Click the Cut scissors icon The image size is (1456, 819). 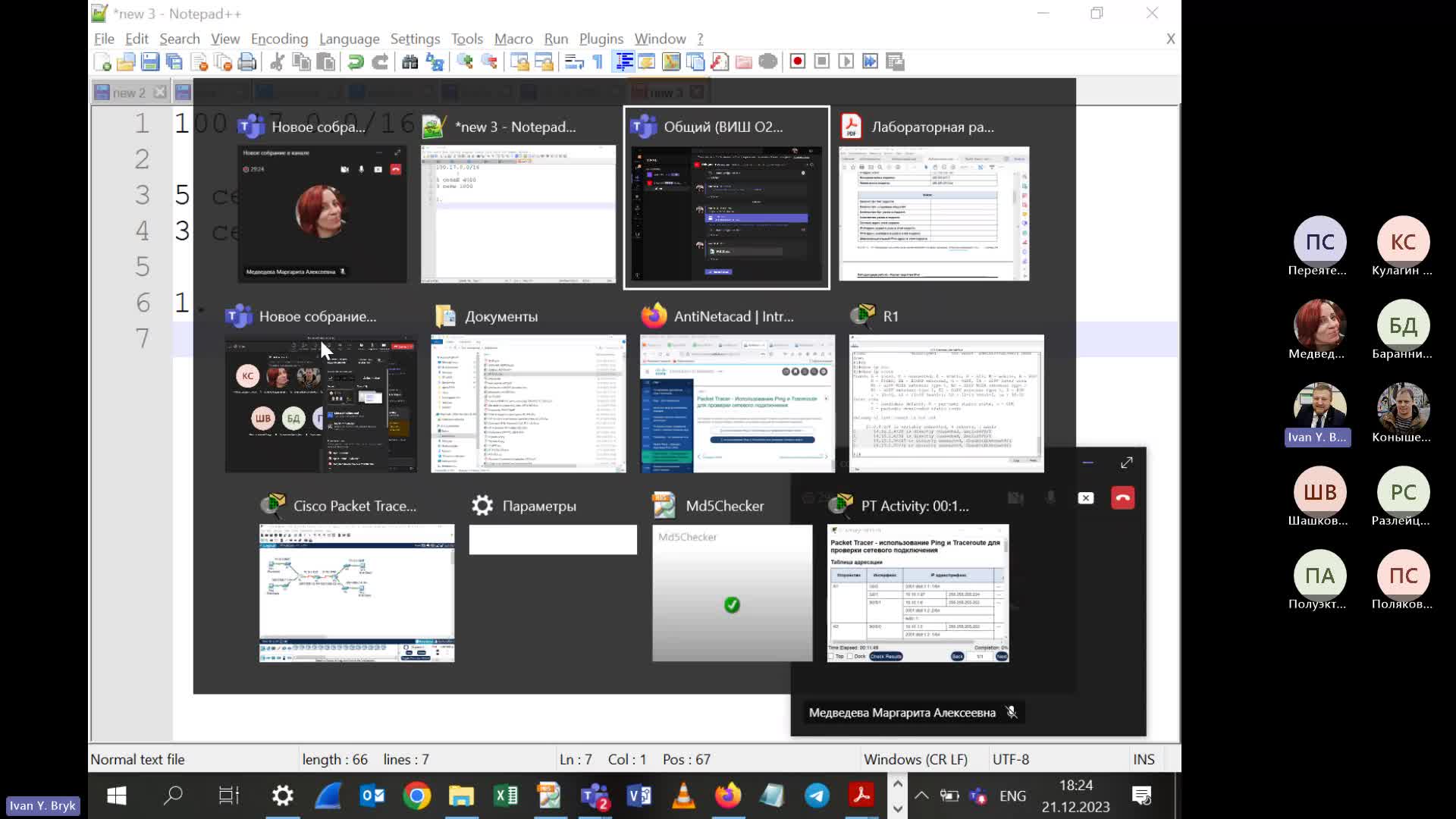click(x=277, y=62)
